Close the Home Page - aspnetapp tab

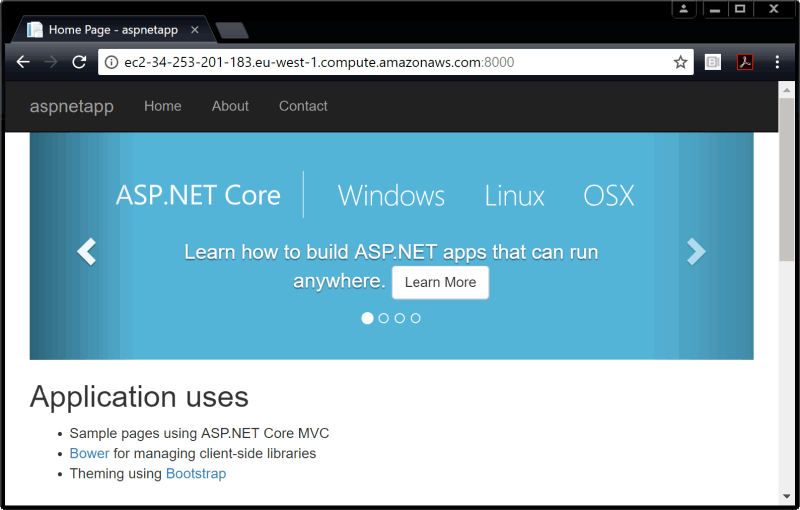(195, 30)
